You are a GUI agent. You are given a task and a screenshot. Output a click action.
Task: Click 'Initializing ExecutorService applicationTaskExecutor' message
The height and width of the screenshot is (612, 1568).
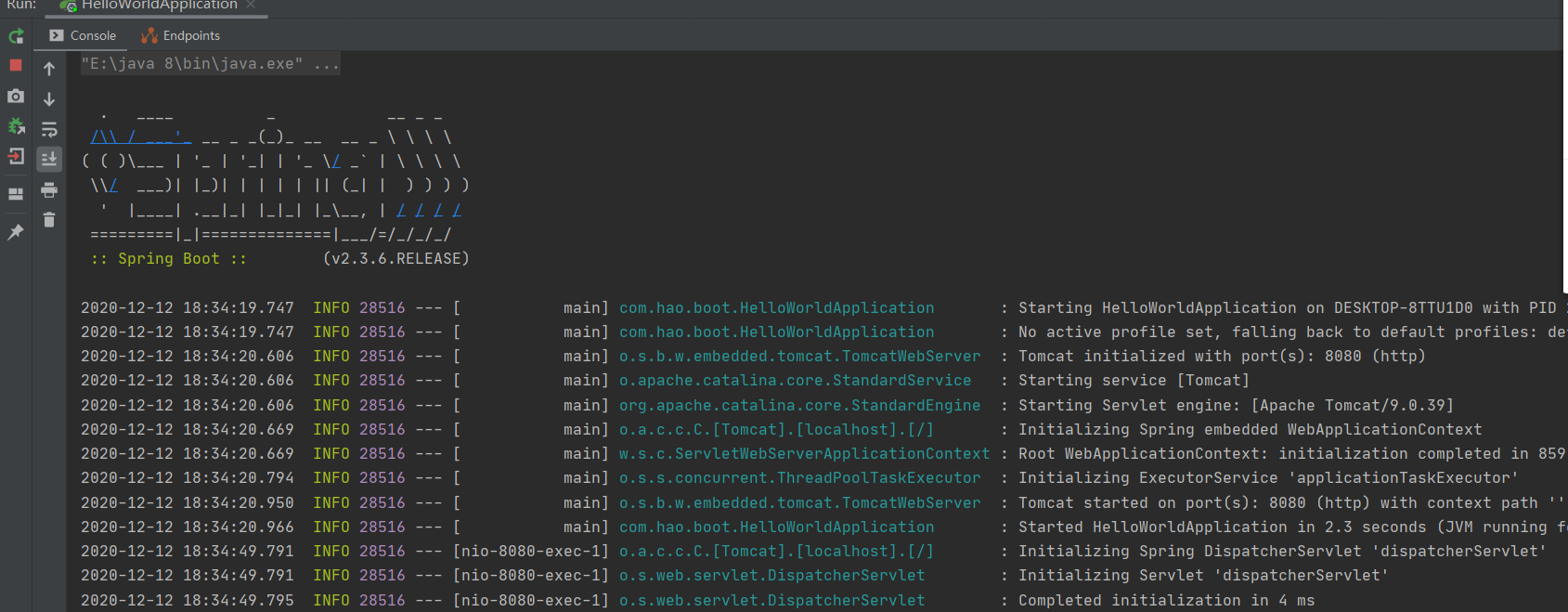coord(1268,477)
